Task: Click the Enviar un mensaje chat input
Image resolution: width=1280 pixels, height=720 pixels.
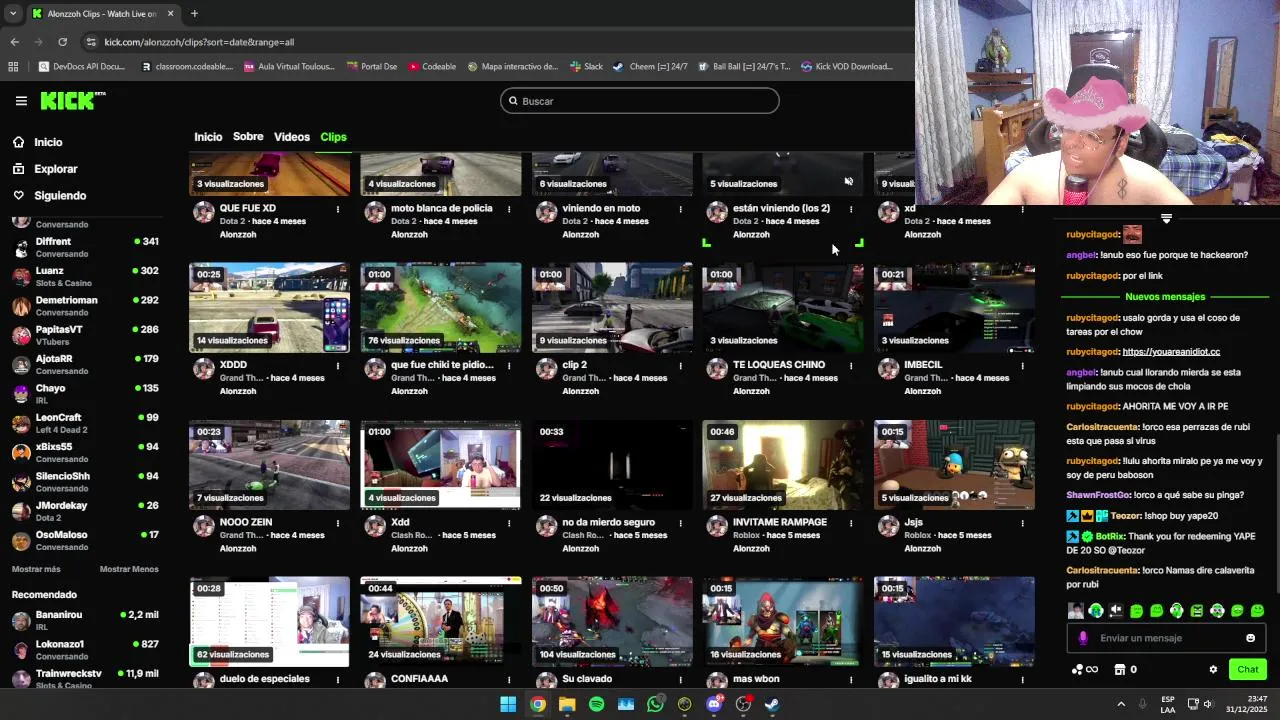Action: pos(1168,638)
